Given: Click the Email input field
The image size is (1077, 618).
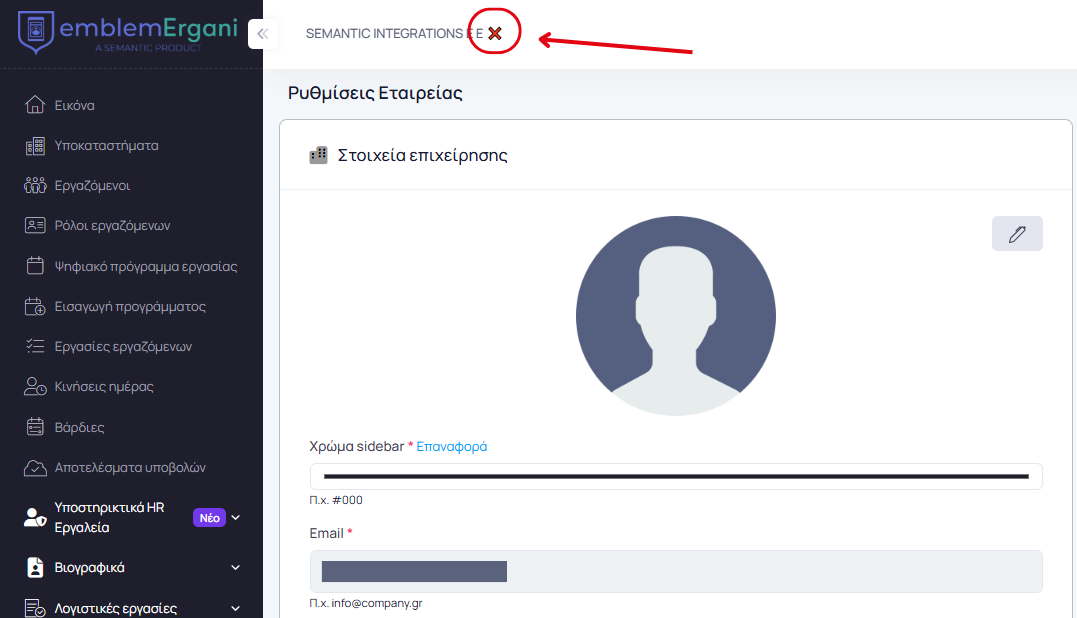Looking at the screenshot, I should pos(676,571).
